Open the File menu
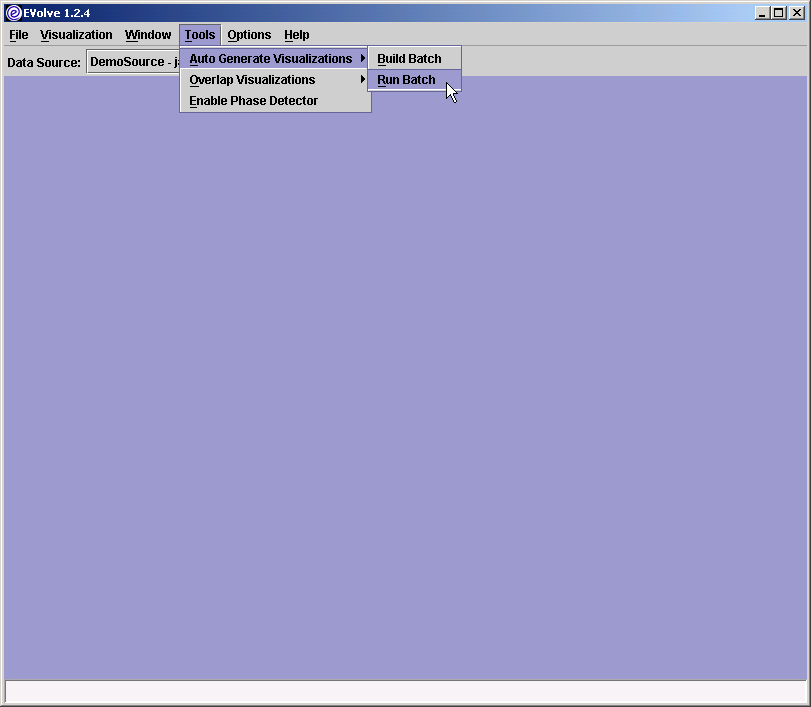 pos(19,35)
